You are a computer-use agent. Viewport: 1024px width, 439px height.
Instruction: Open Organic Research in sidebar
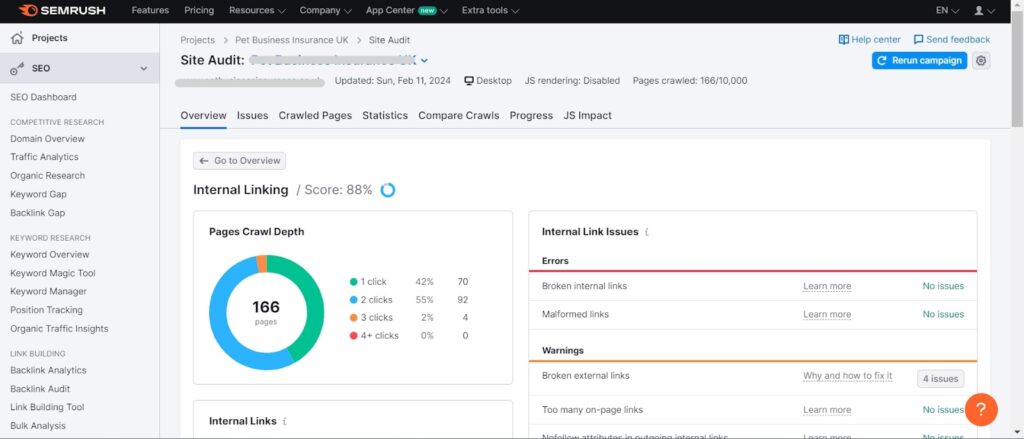(48, 176)
